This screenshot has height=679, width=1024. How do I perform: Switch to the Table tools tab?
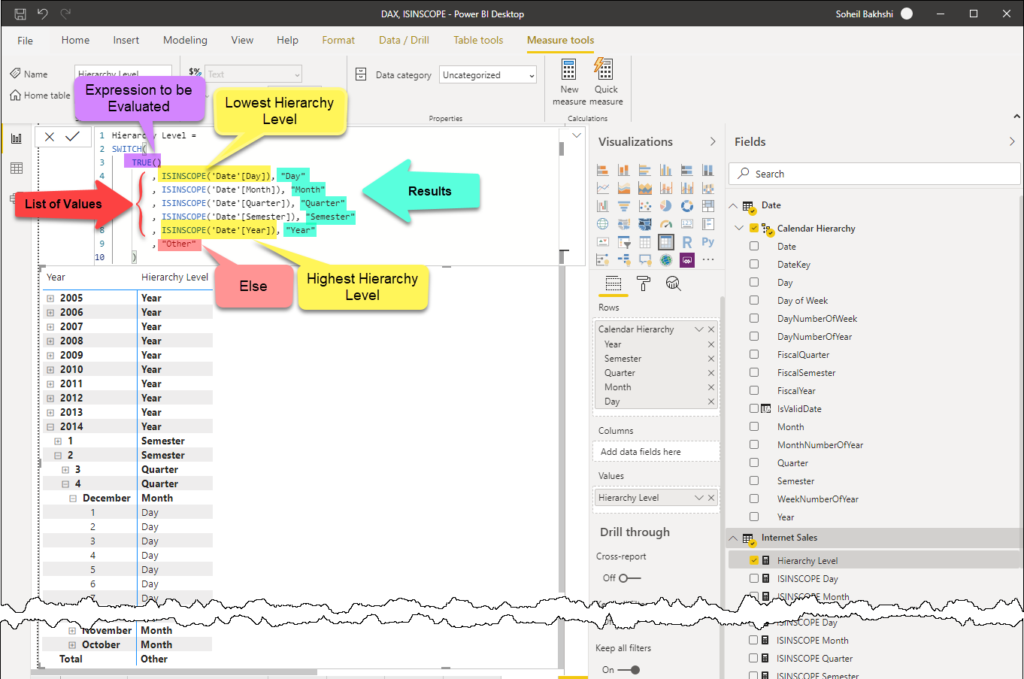(478, 40)
